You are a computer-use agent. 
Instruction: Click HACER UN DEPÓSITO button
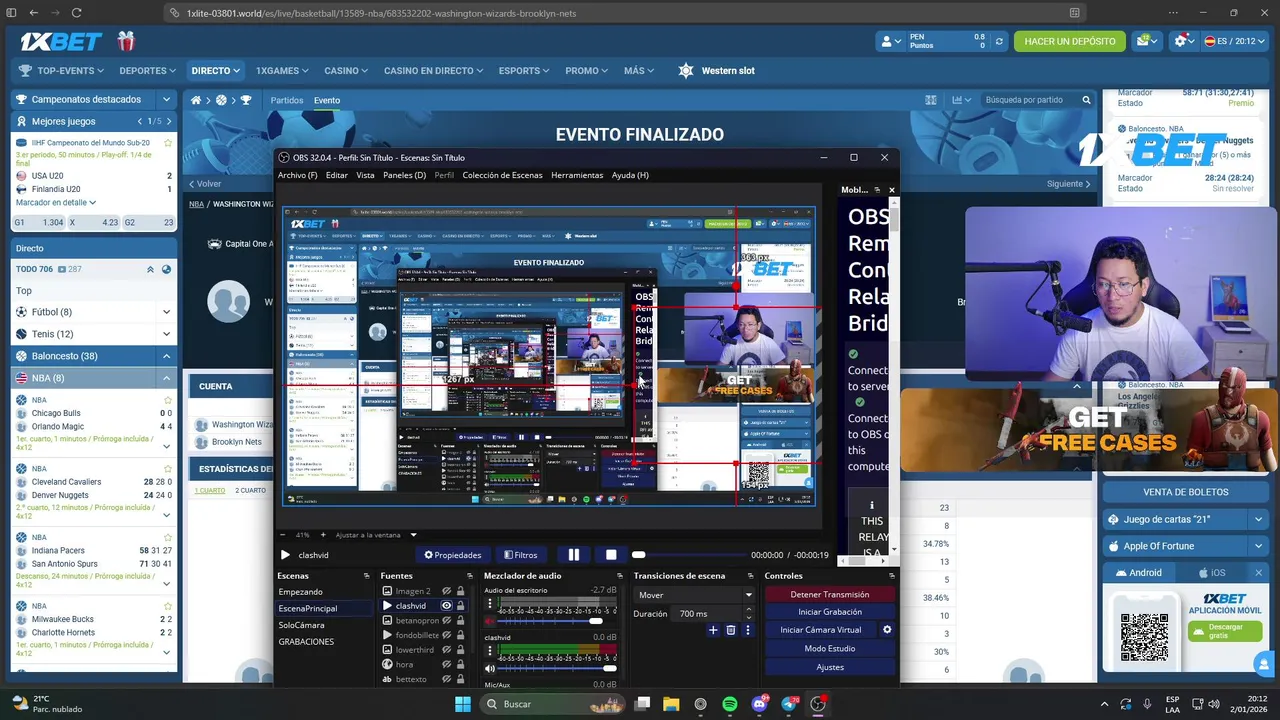[1070, 41]
